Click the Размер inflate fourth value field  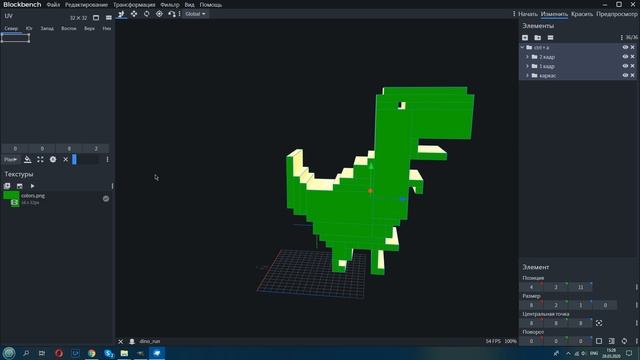[605, 305]
